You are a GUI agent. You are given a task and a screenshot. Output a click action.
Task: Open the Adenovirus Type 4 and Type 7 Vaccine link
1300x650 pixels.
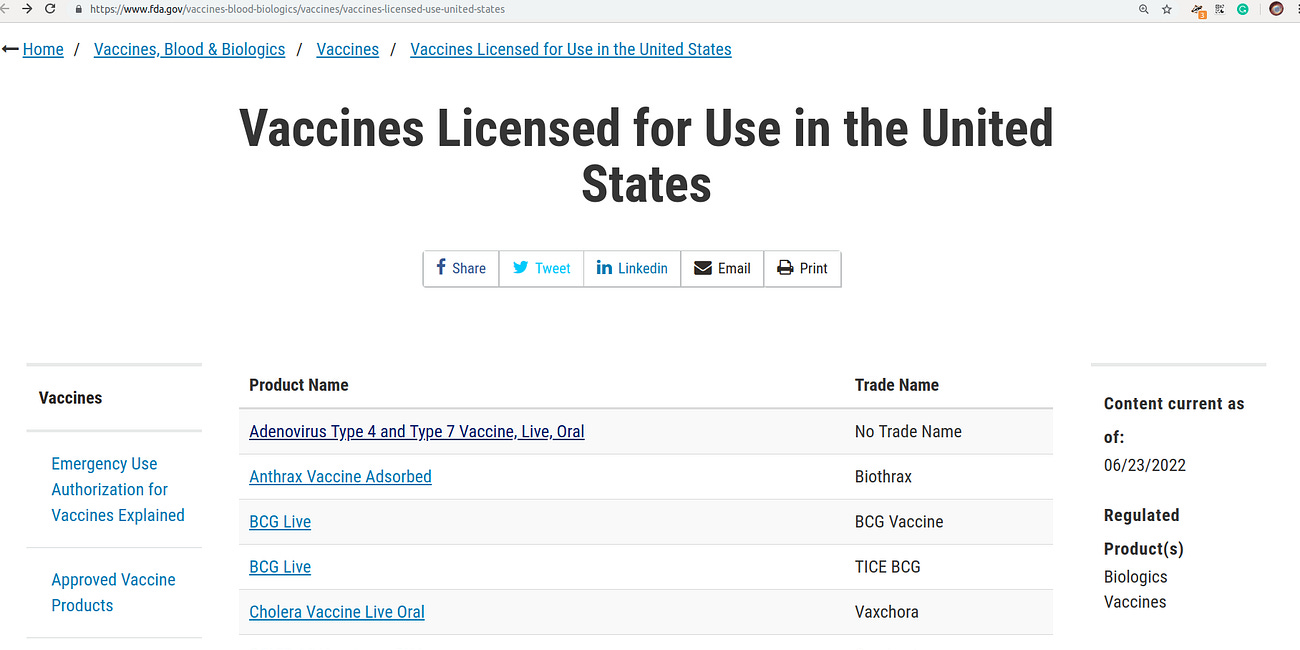coord(416,431)
